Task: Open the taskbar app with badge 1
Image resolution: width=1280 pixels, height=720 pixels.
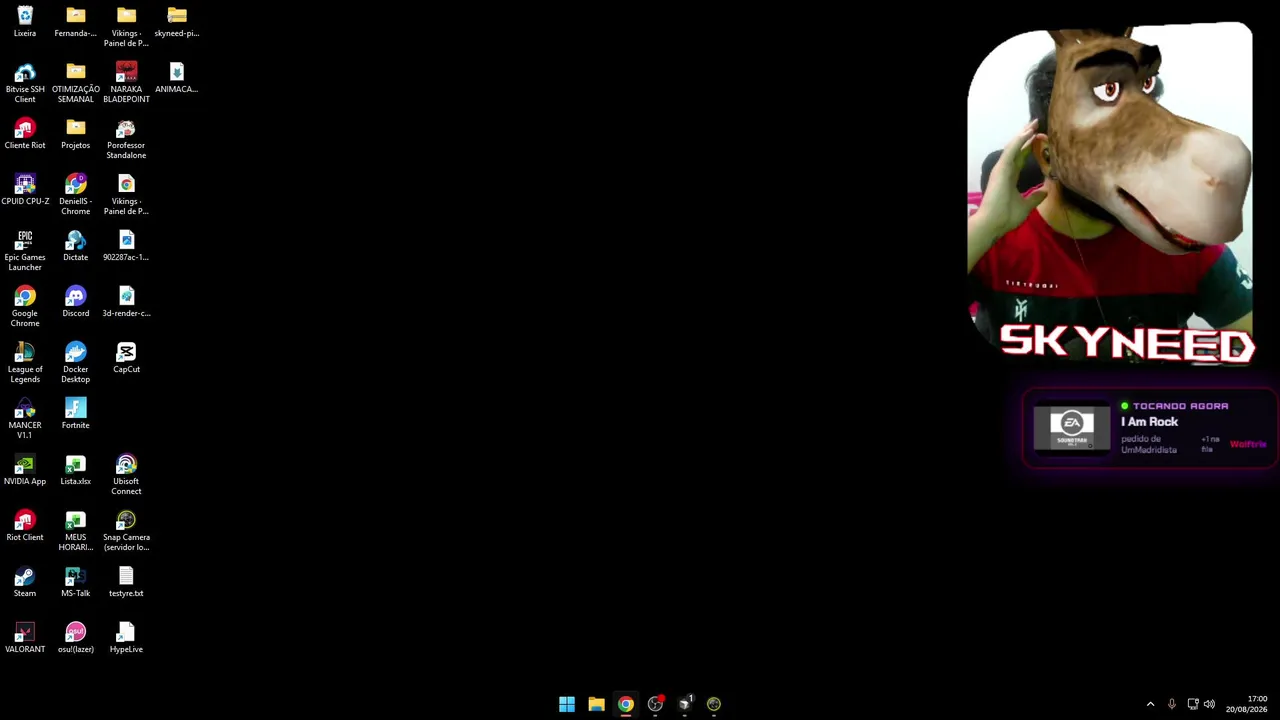Action: [685, 704]
